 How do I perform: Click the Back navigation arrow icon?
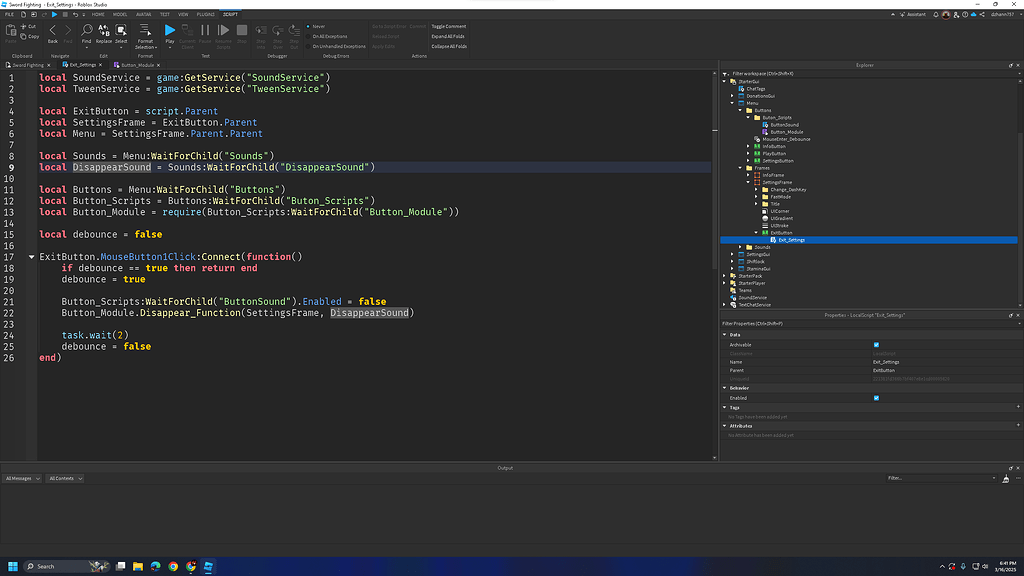(x=53, y=30)
